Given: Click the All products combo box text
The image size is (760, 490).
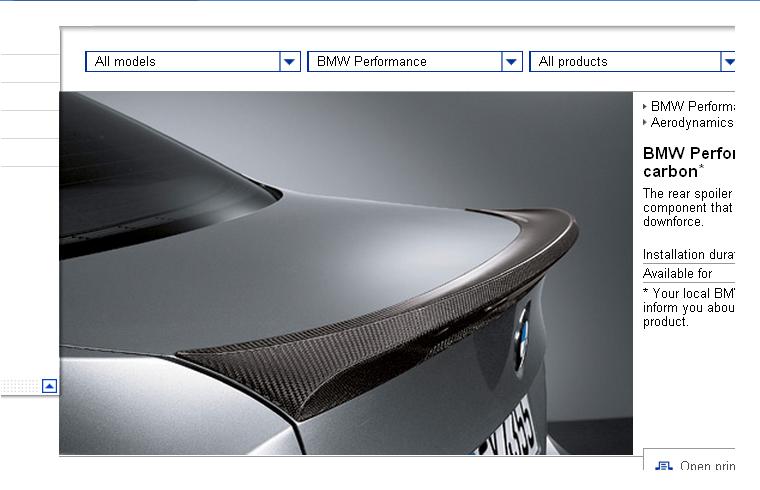Looking at the screenshot, I should point(624,61).
